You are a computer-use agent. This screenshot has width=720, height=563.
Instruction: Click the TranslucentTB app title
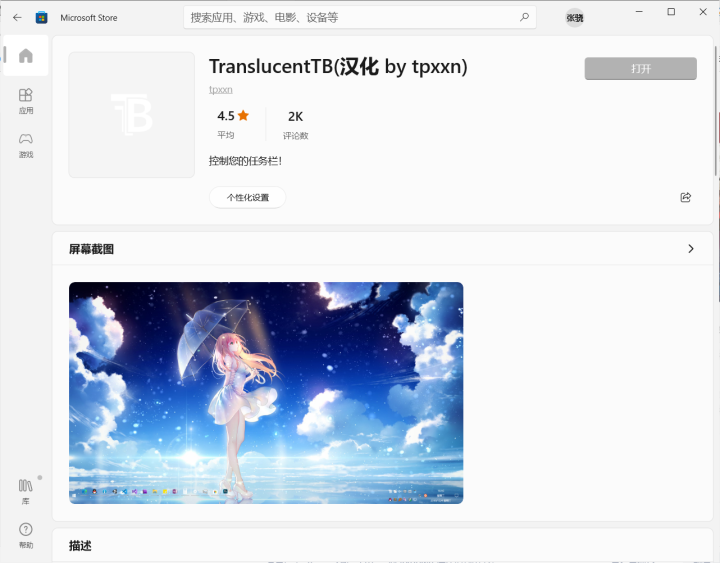pyautogui.click(x=338, y=67)
